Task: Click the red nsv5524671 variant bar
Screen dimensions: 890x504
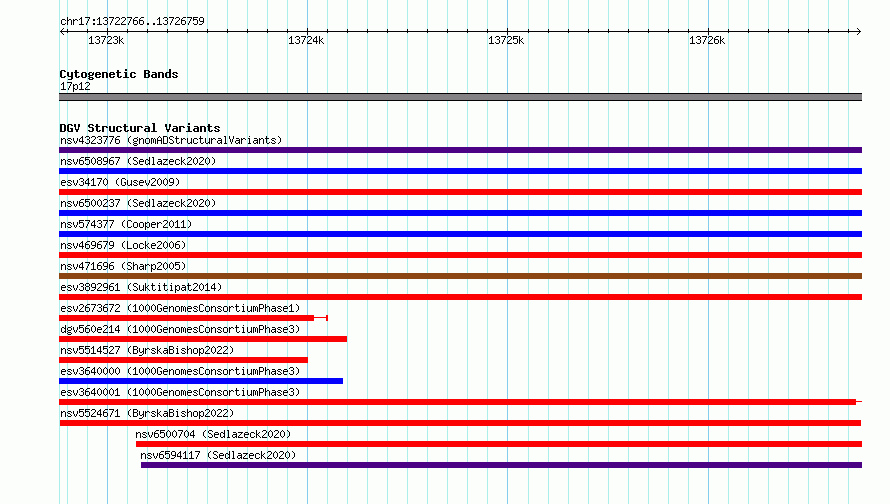Action: (x=460, y=423)
